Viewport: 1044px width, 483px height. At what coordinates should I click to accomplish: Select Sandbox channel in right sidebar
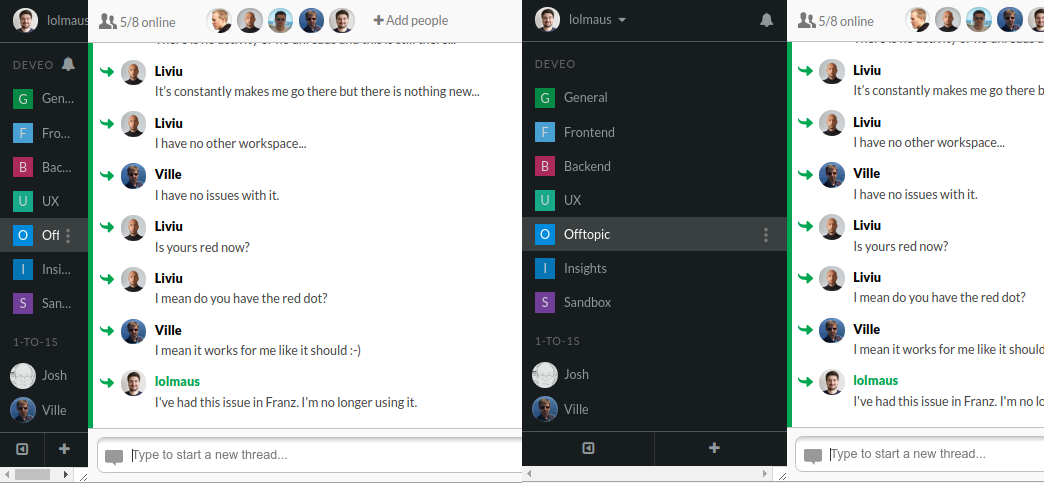click(654, 302)
